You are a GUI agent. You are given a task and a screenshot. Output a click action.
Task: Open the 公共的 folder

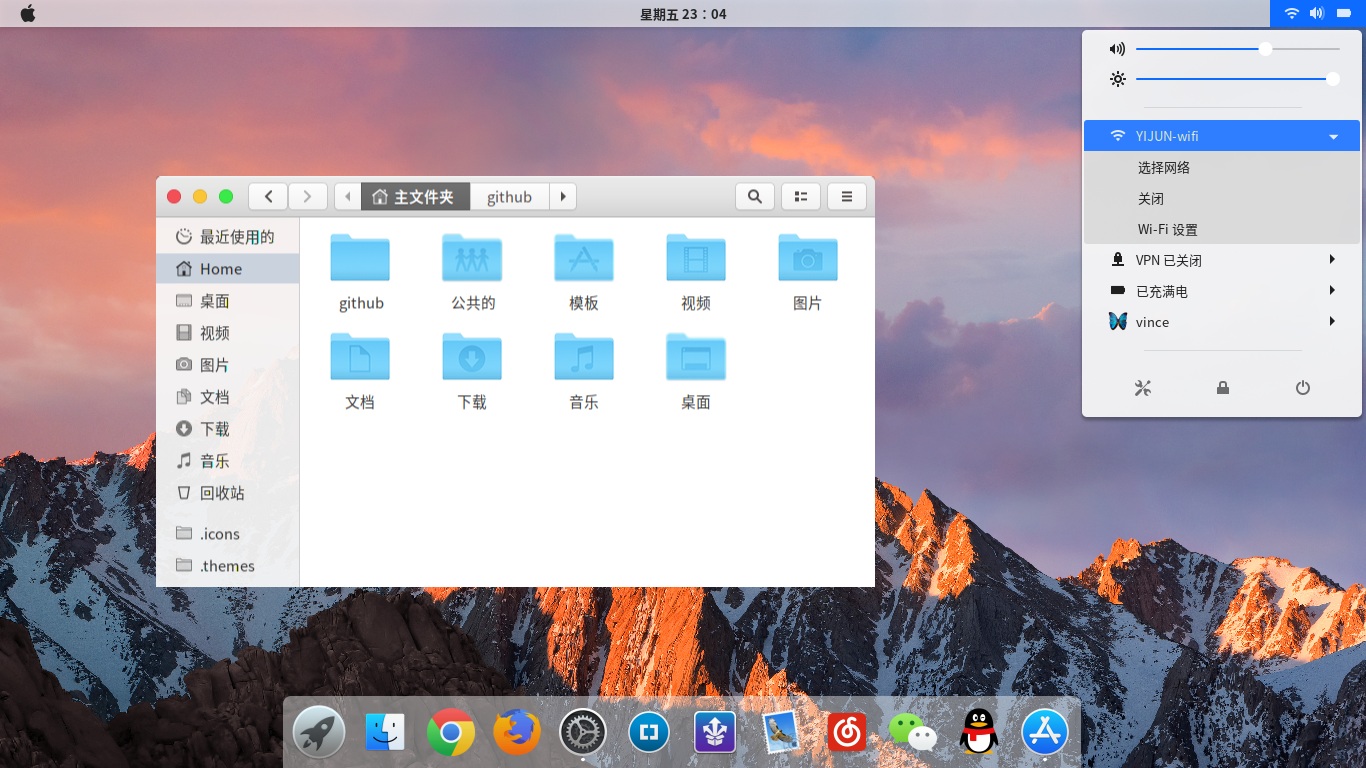472,259
